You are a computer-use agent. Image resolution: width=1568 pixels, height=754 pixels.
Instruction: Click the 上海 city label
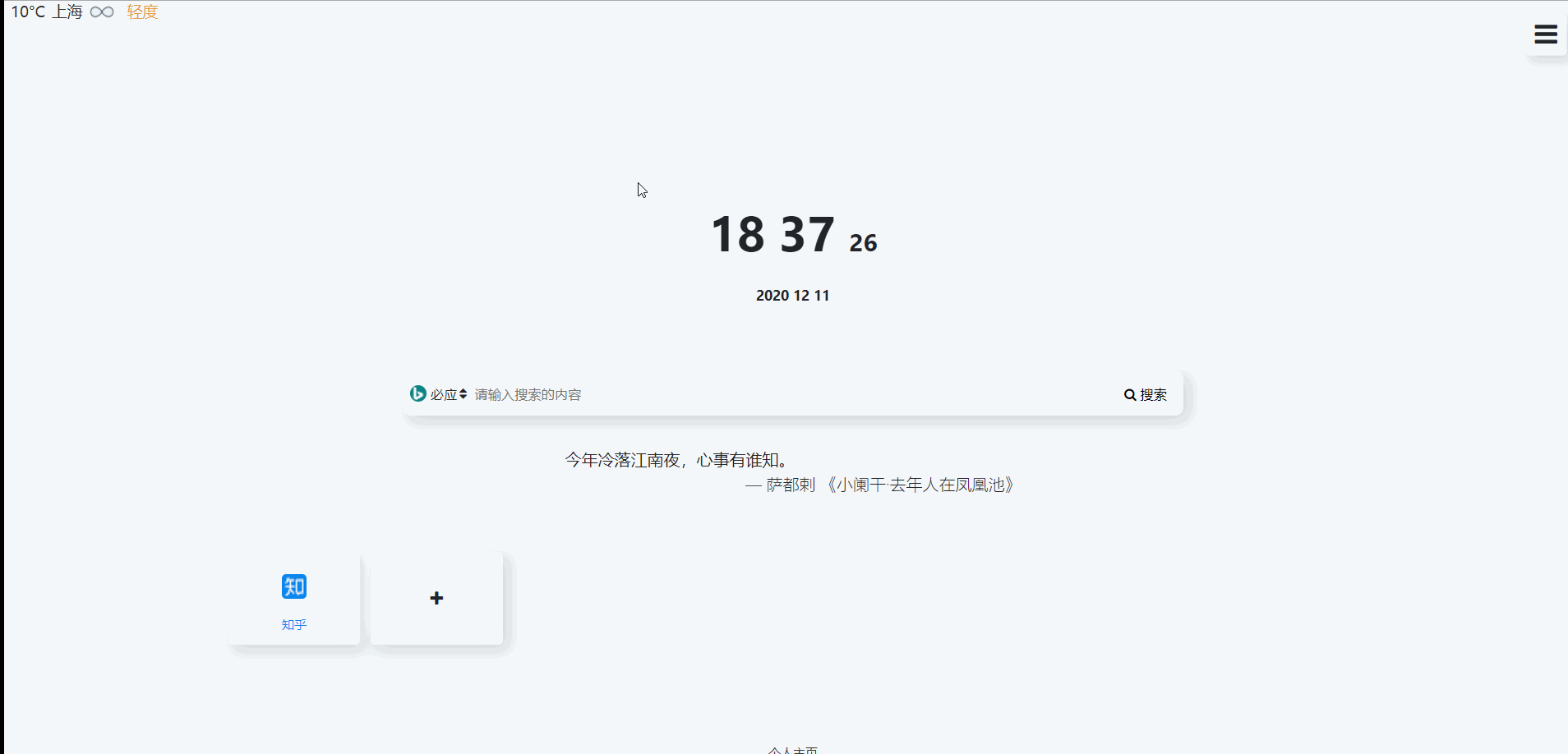click(67, 12)
